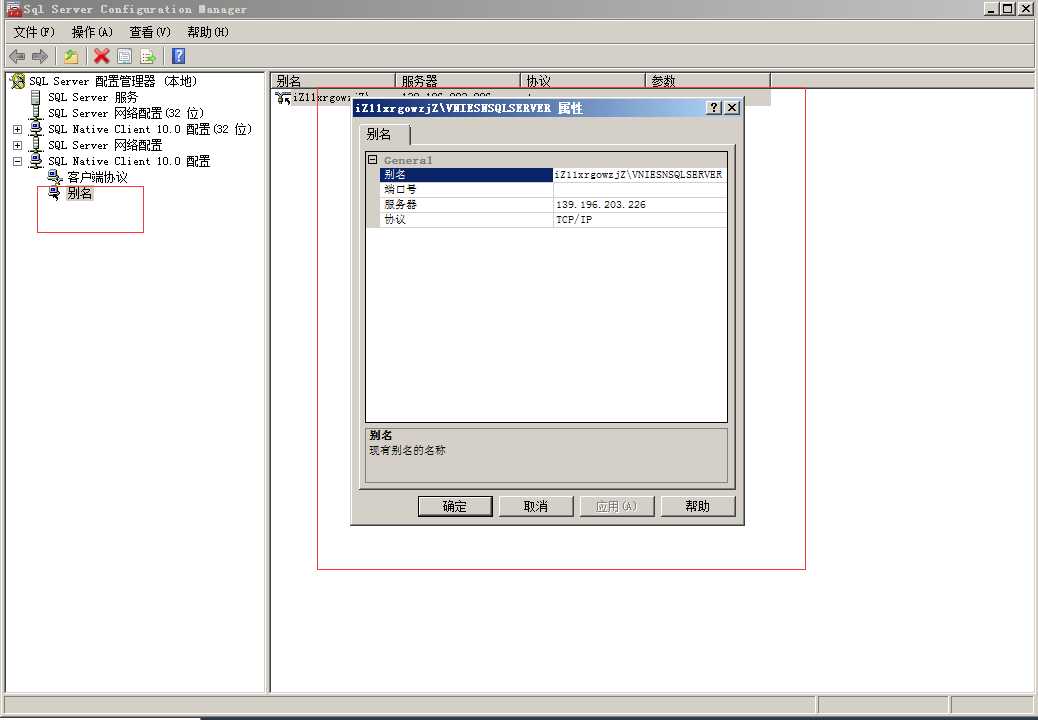Viewport: 1038px width, 720px height.
Task: Expand SQL Server 网络配置 node
Action: (18, 145)
